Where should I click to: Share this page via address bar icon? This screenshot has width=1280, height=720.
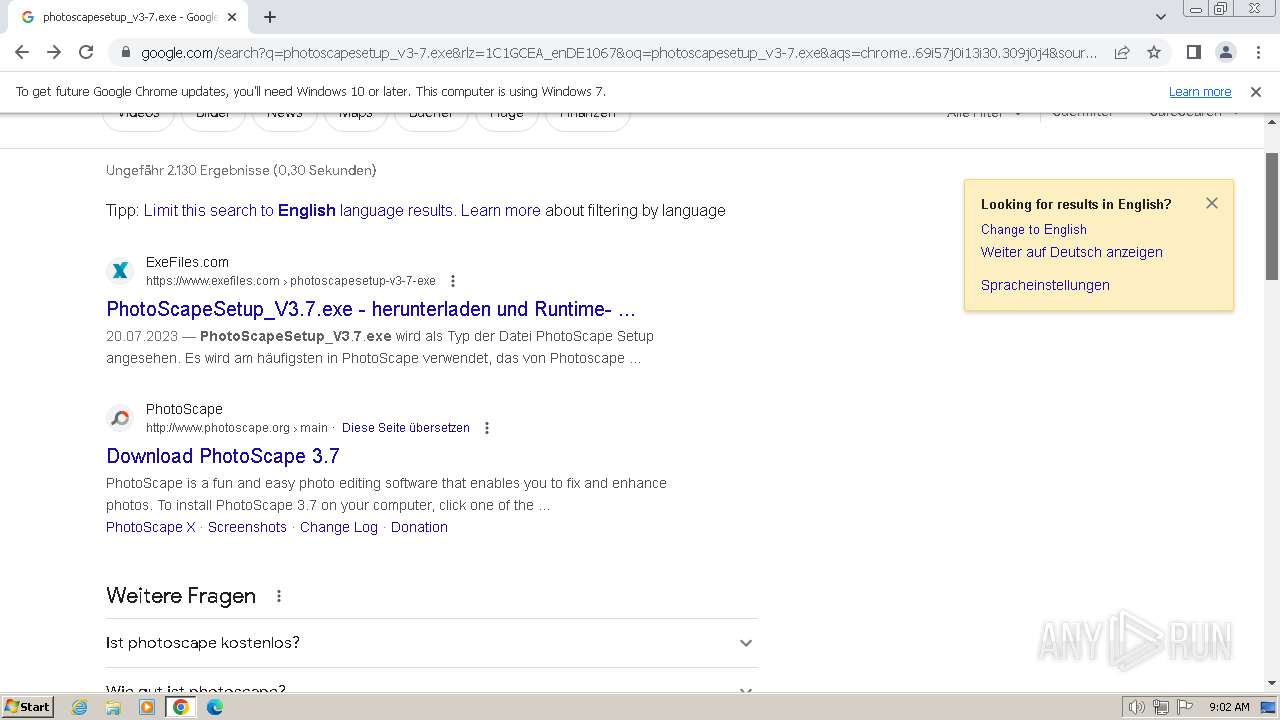click(1122, 52)
